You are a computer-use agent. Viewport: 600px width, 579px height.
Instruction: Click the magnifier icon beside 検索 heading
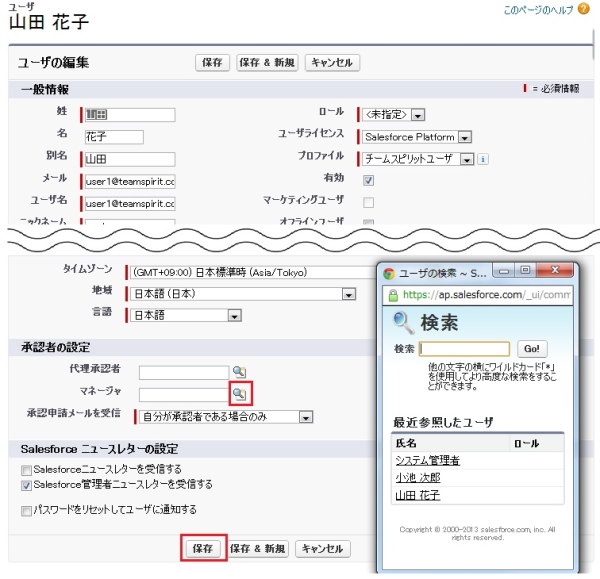click(x=403, y=323)
